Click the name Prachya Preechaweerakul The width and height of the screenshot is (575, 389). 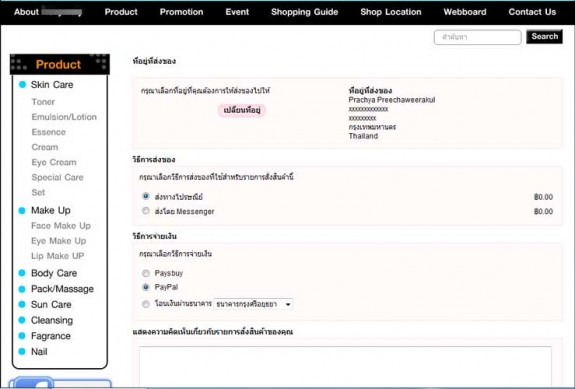392,100
